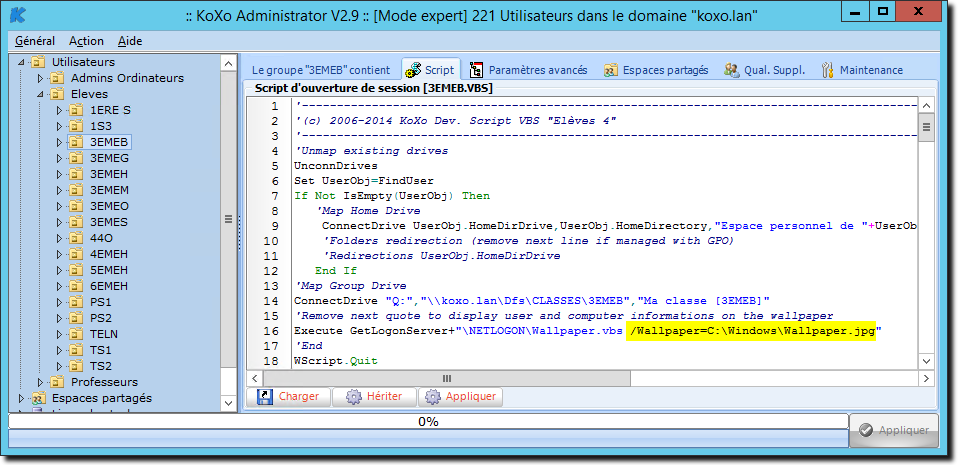Collapse the Utilisateurs tree node

coord(22,62)
